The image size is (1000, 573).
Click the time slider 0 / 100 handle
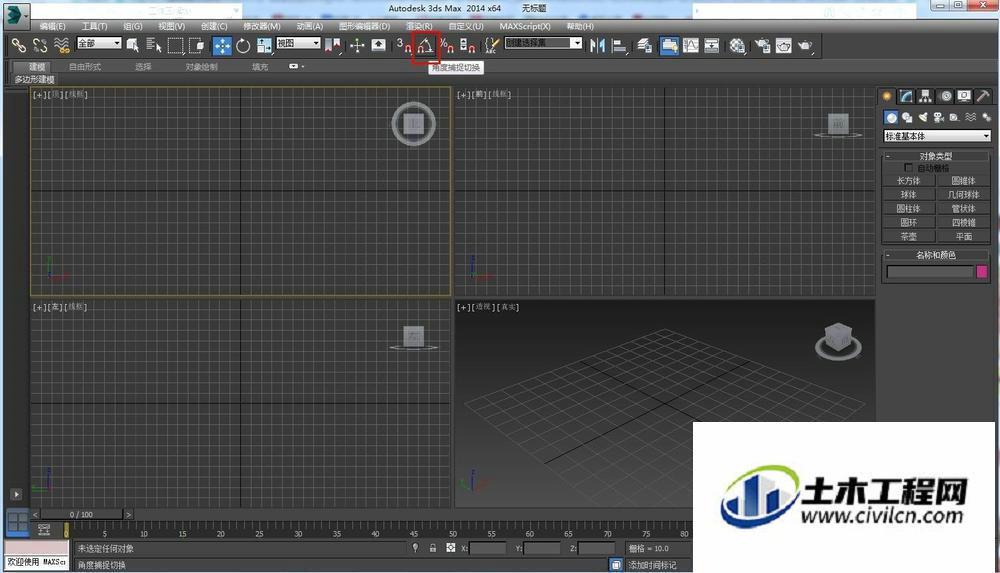pyautogui.click(x=82, y=514)
